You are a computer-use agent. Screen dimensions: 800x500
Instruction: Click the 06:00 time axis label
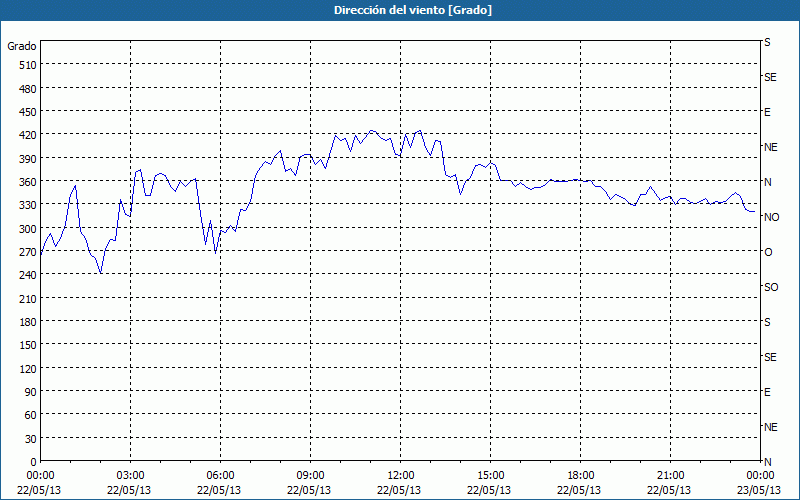(220, 476)
